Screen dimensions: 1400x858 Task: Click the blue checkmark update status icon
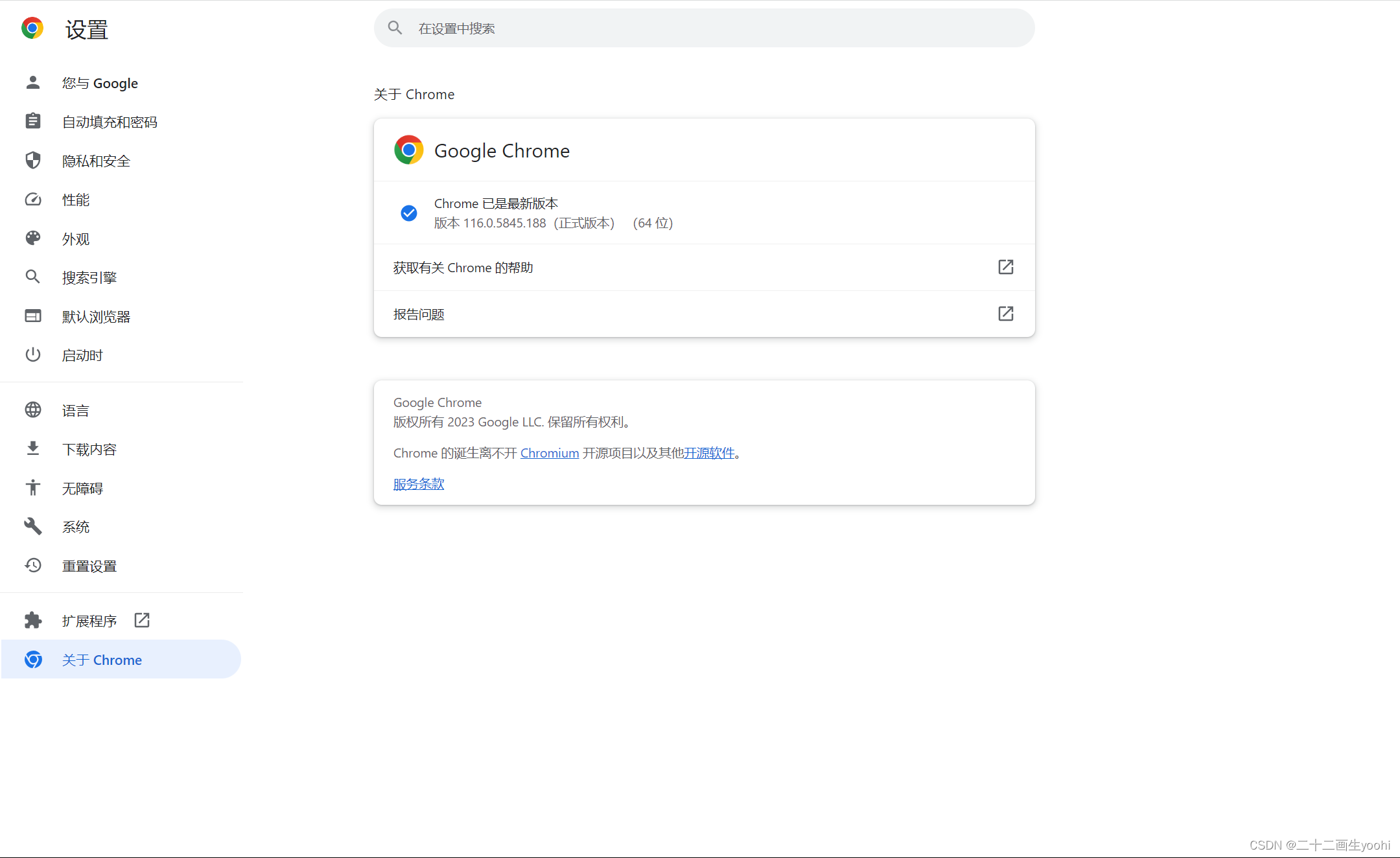[x=409, y=213]
